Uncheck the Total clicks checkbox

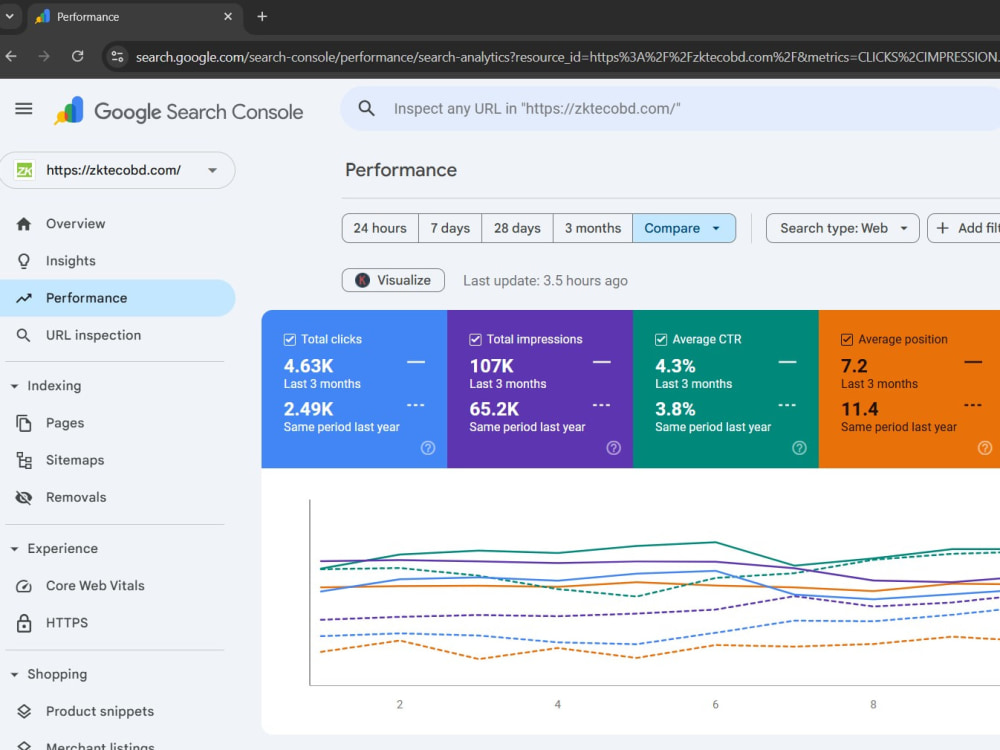tap(290, 339)
